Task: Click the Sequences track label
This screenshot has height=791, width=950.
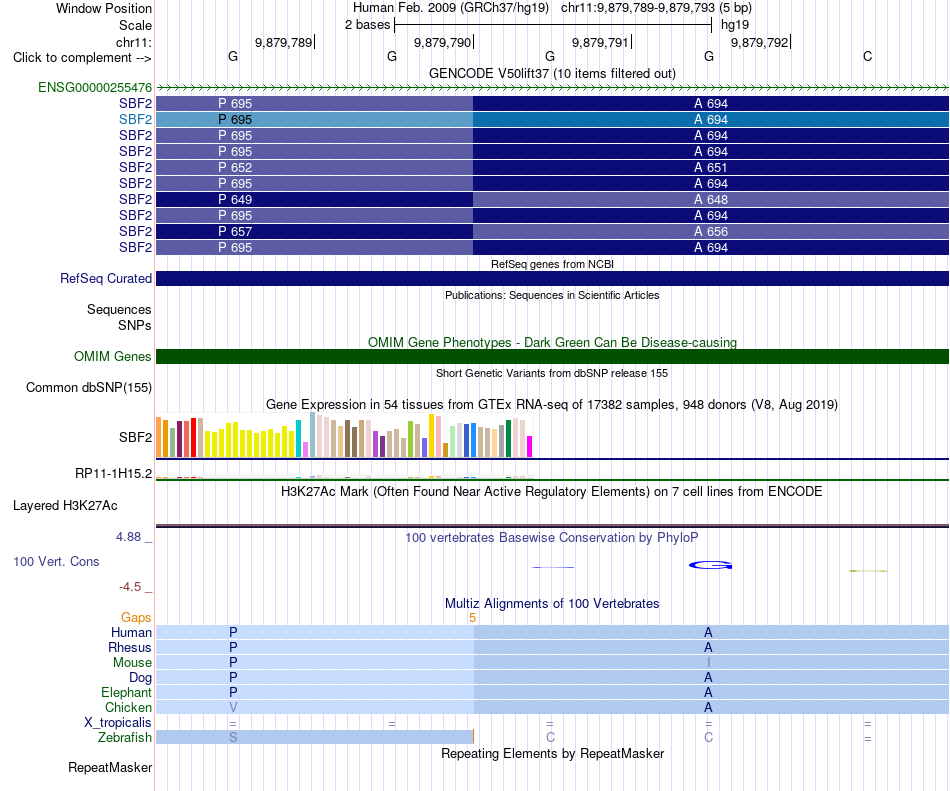Action: point(119,309)
